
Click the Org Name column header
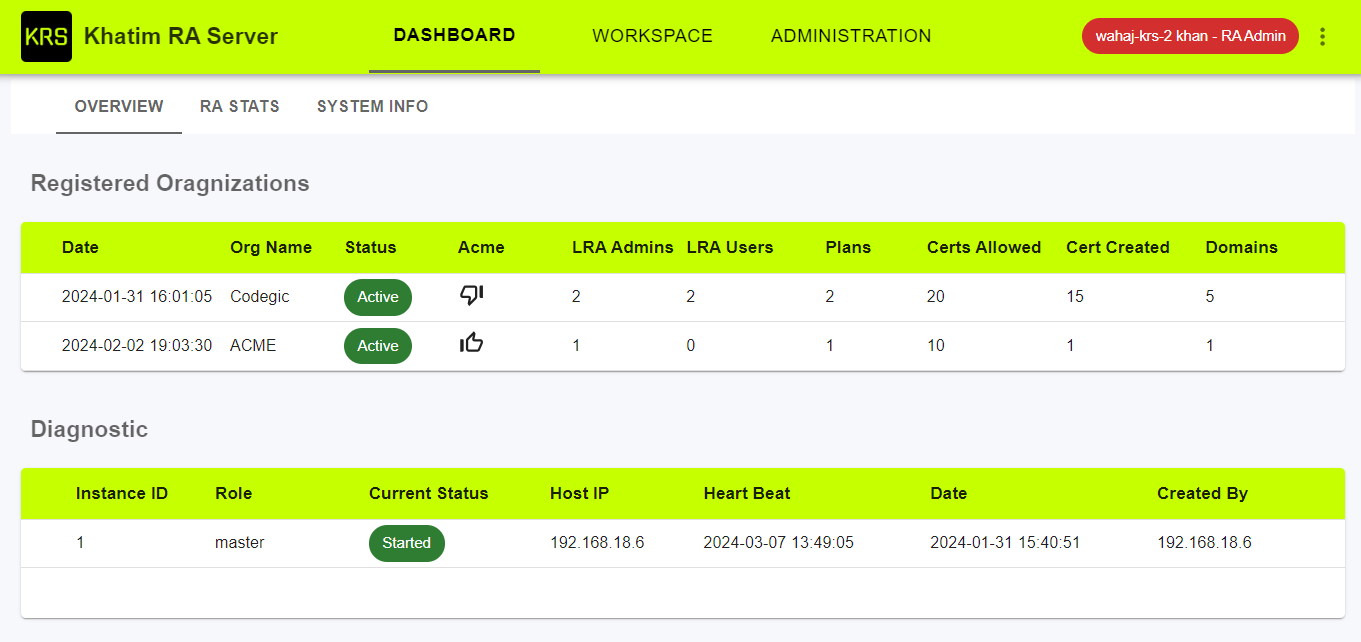pyautogui.click(x=271, y=248)
